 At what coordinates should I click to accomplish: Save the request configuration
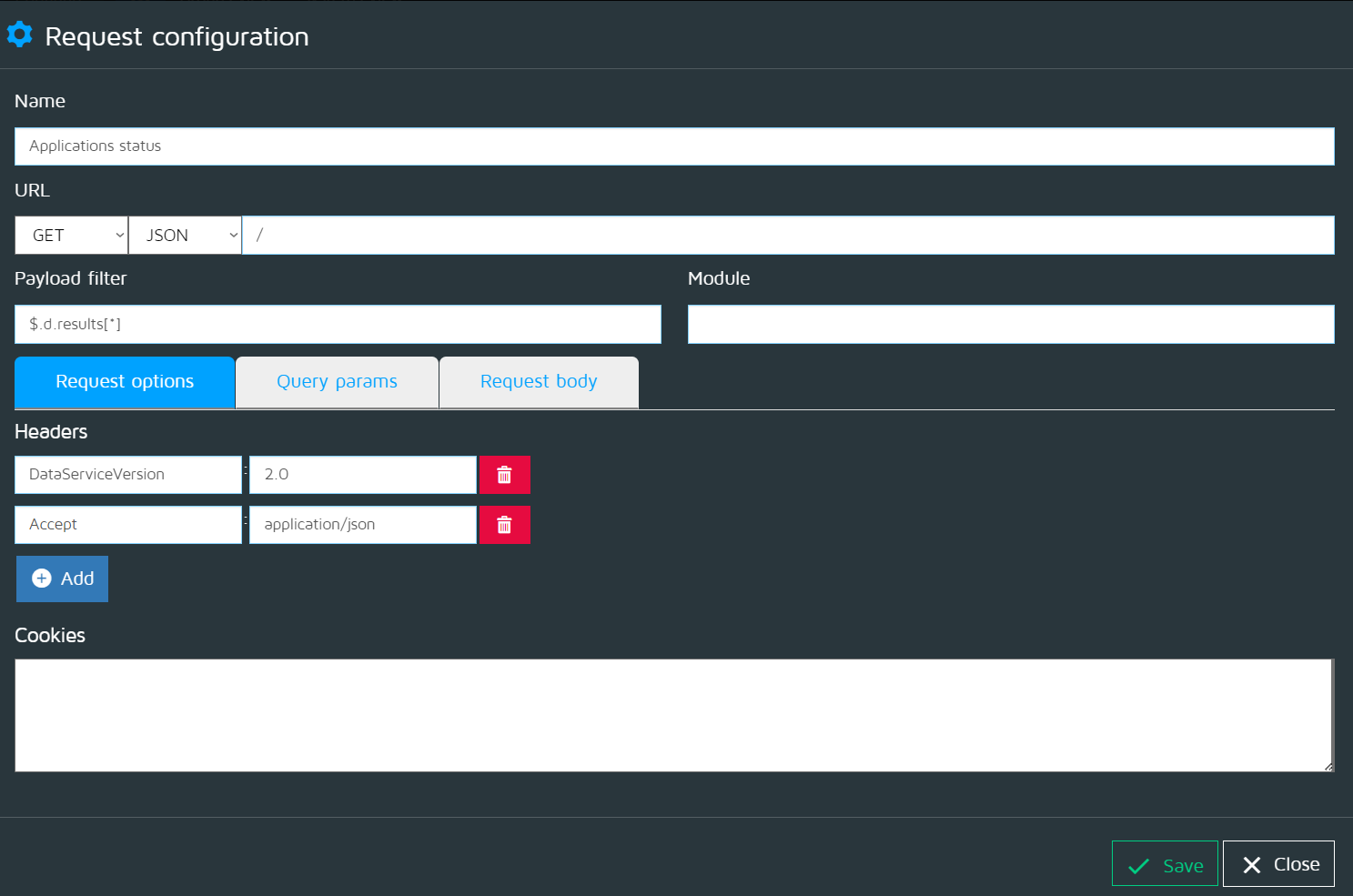click(1164, 864)
